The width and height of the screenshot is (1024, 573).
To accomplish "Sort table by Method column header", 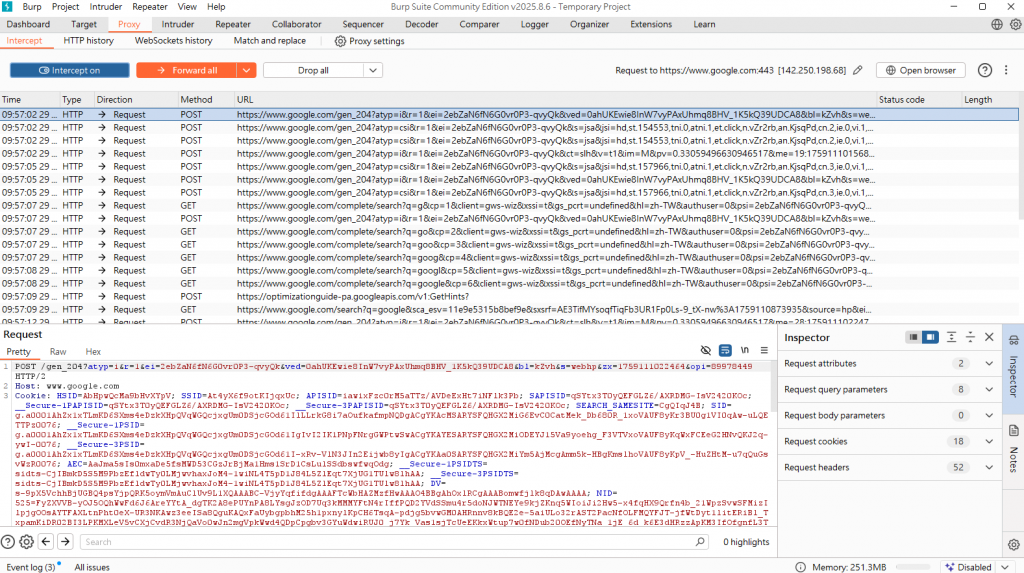I will 206,99.
